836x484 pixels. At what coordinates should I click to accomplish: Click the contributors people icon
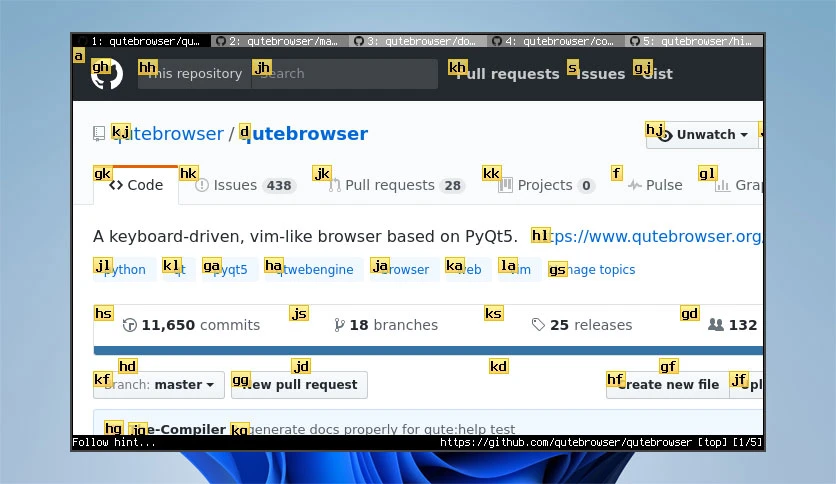(x=716, y=325)
